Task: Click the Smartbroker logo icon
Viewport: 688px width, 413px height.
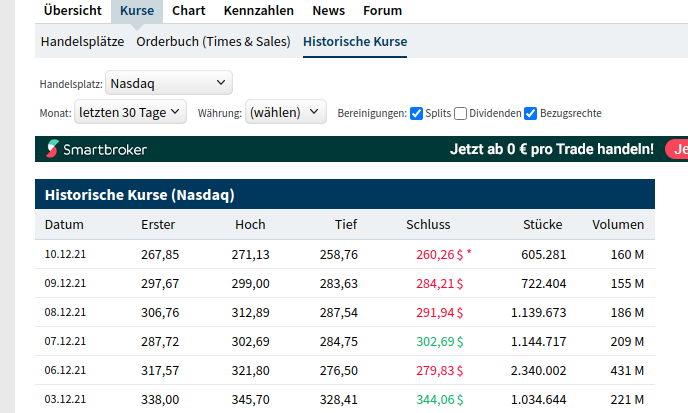Action: (52, 150)
